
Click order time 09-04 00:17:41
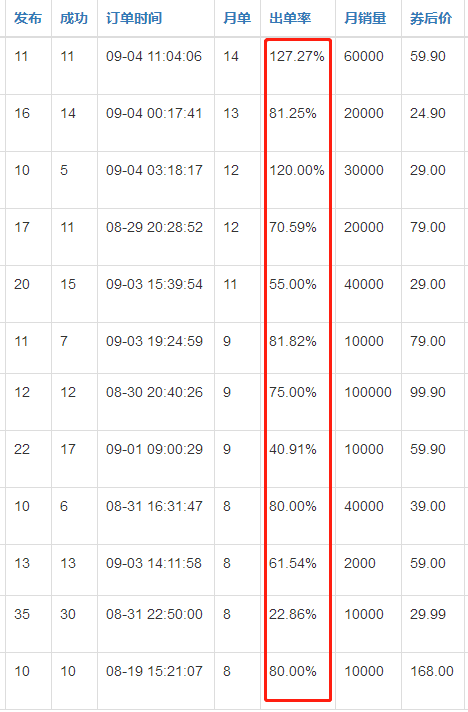coord(154,114)
